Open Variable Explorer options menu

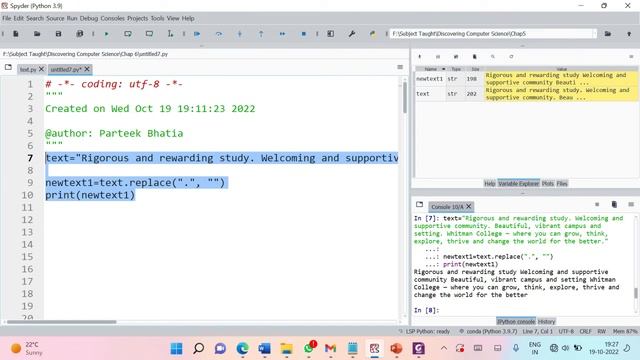click(631, 57)
